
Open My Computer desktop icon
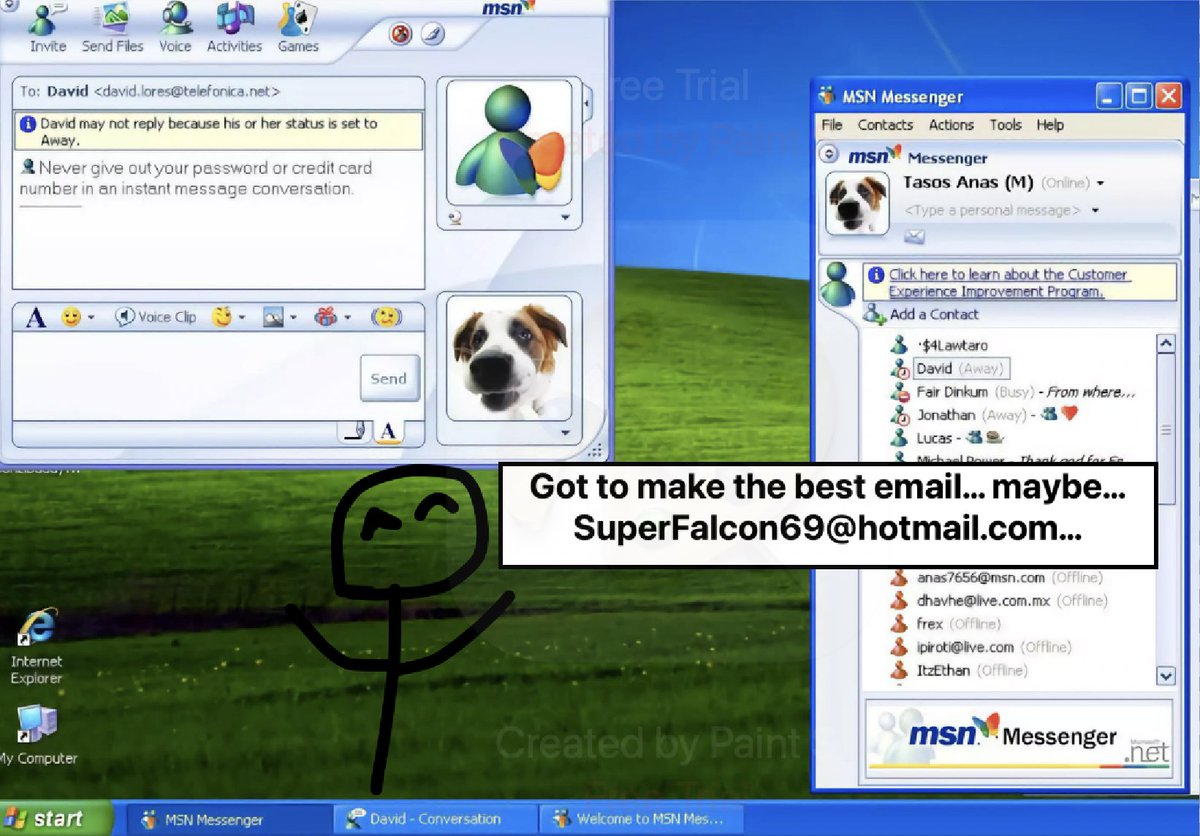click(37, 725)
